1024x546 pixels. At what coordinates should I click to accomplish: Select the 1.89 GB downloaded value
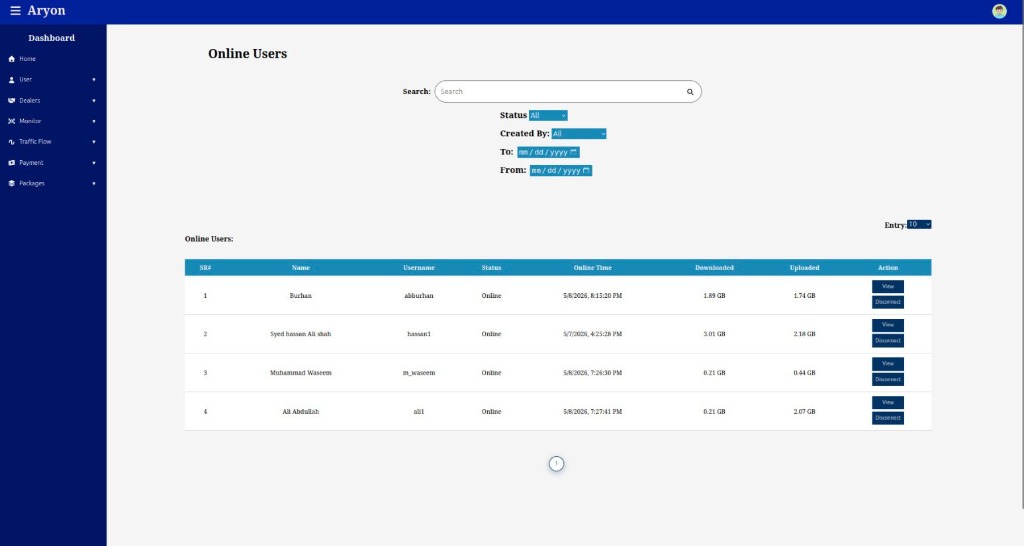tap(714, 296)
